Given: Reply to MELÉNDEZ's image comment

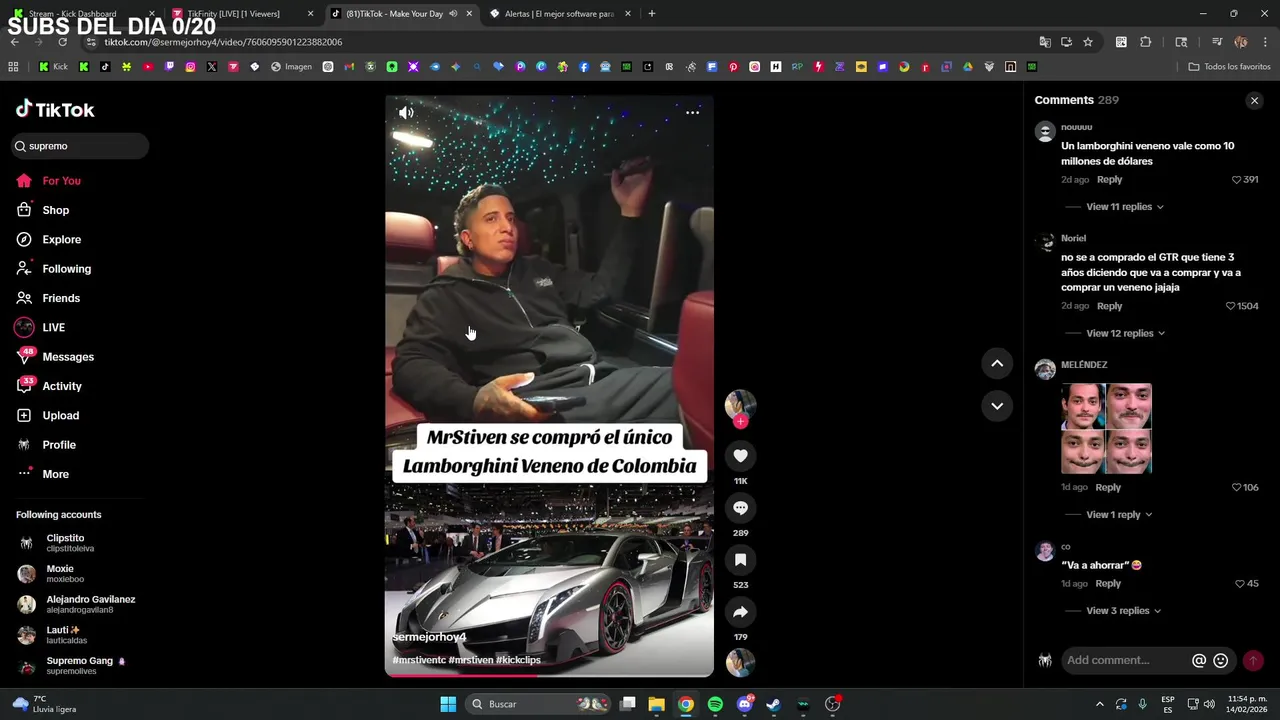Looking at the screenshot, I should pyautogui.click(x=1108, y=488).
